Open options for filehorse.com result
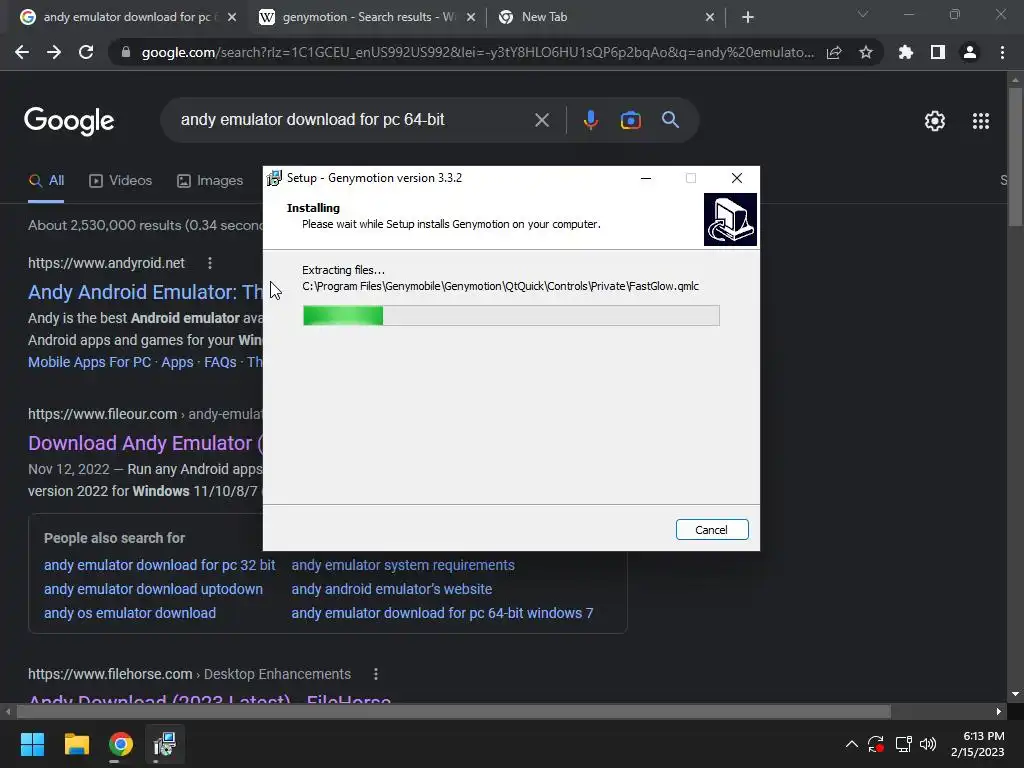The height and width of the screenshot is (768, 1024). (x=376, y=674)
